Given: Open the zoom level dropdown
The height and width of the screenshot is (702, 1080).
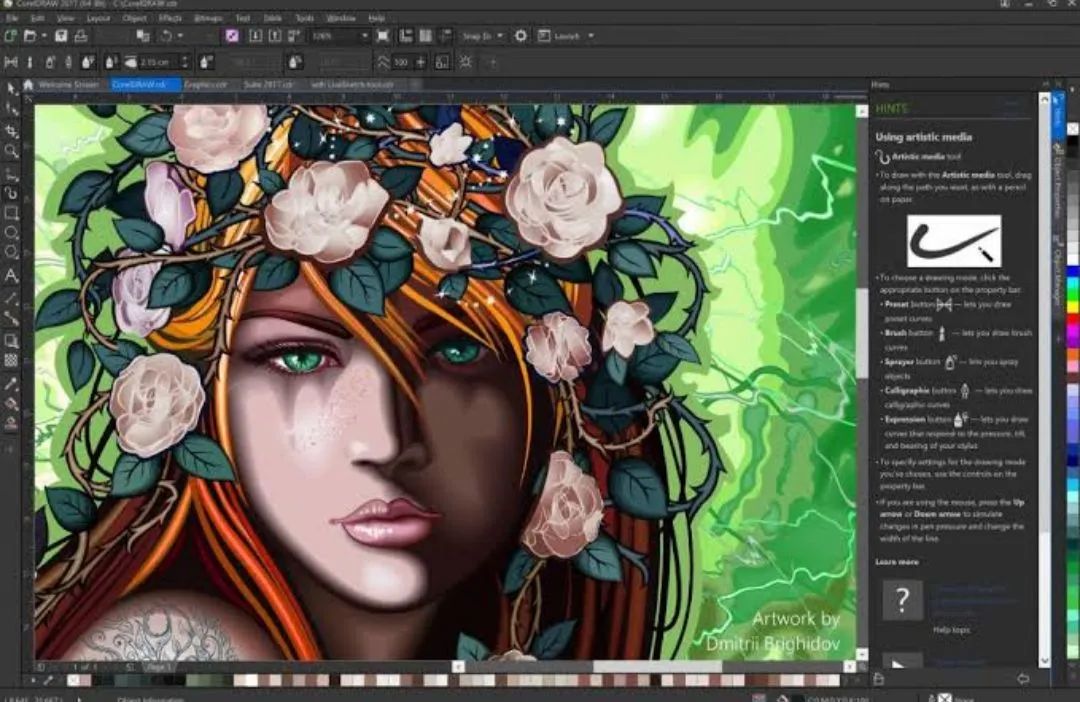Looking at the screenshot, I should point(365,36).
